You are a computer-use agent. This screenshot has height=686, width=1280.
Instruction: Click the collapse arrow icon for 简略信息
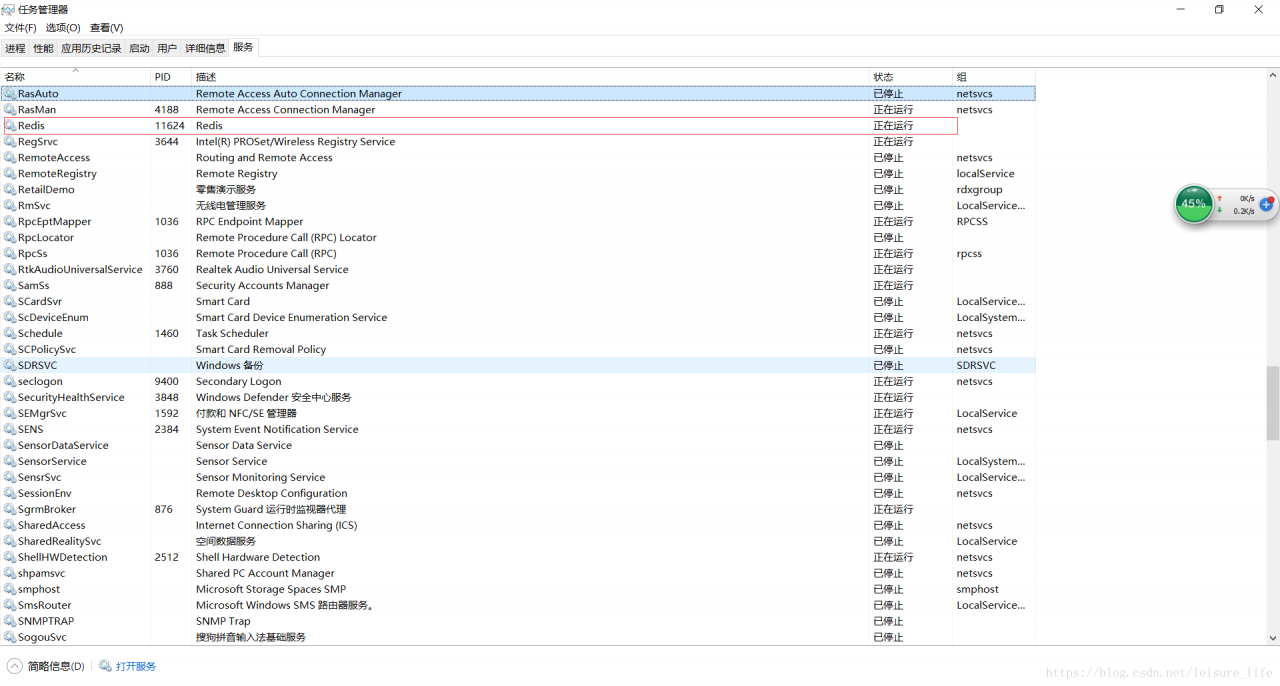(14, 666)
